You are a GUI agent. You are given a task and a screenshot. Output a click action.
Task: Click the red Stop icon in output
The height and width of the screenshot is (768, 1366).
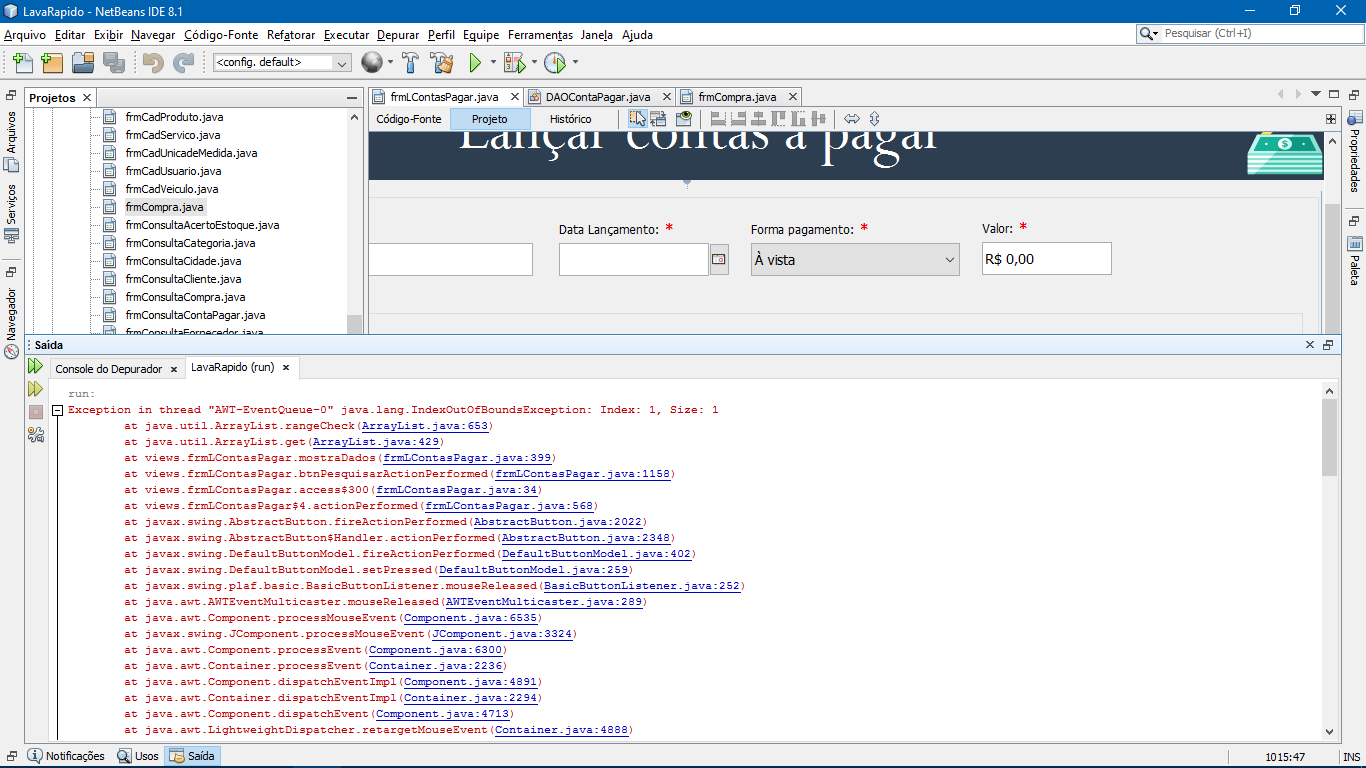tap(36, 412)
